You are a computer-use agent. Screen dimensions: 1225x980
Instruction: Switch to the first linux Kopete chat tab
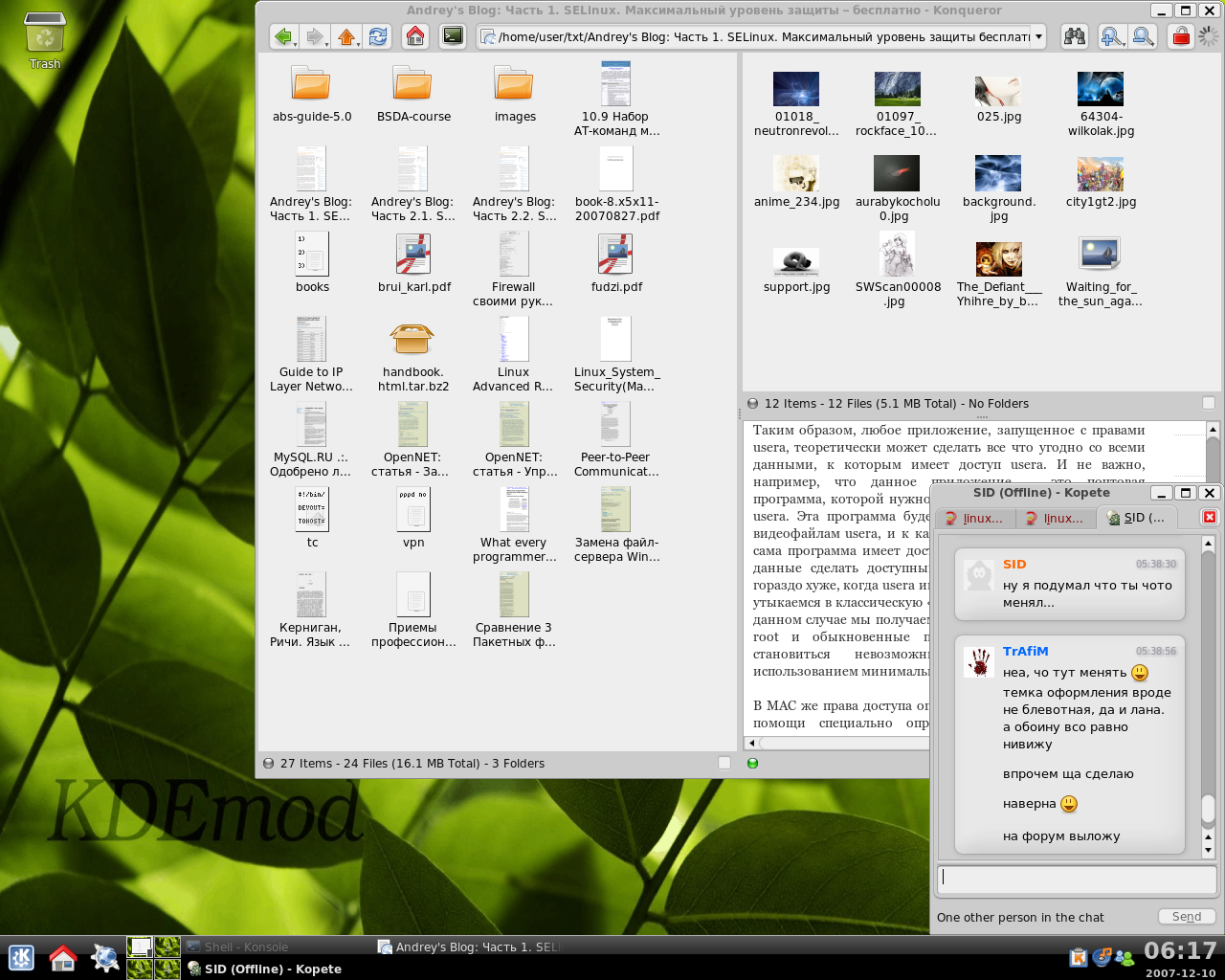click(974, 518)
